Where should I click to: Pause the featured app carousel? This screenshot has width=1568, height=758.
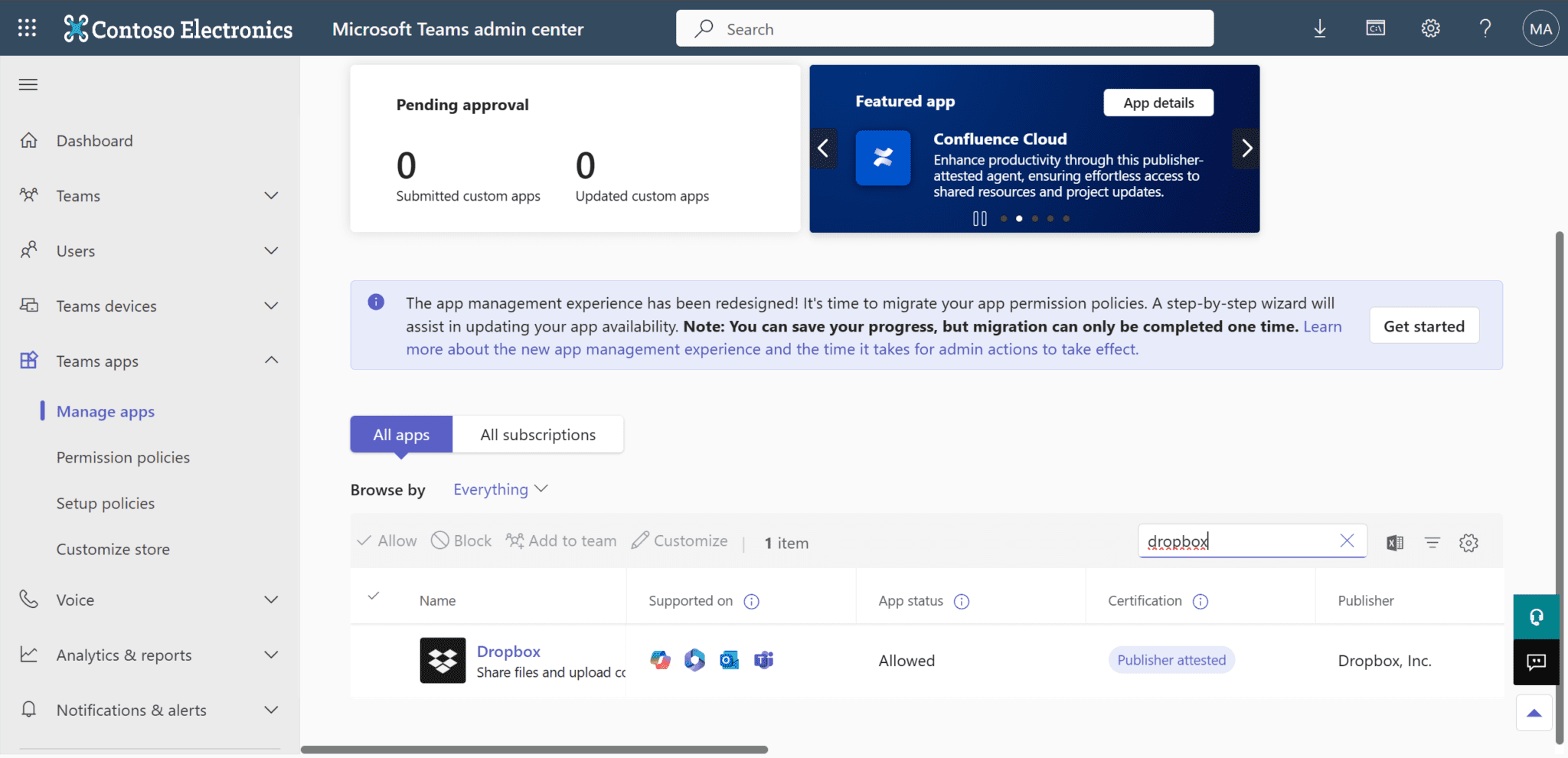point(980,218)
